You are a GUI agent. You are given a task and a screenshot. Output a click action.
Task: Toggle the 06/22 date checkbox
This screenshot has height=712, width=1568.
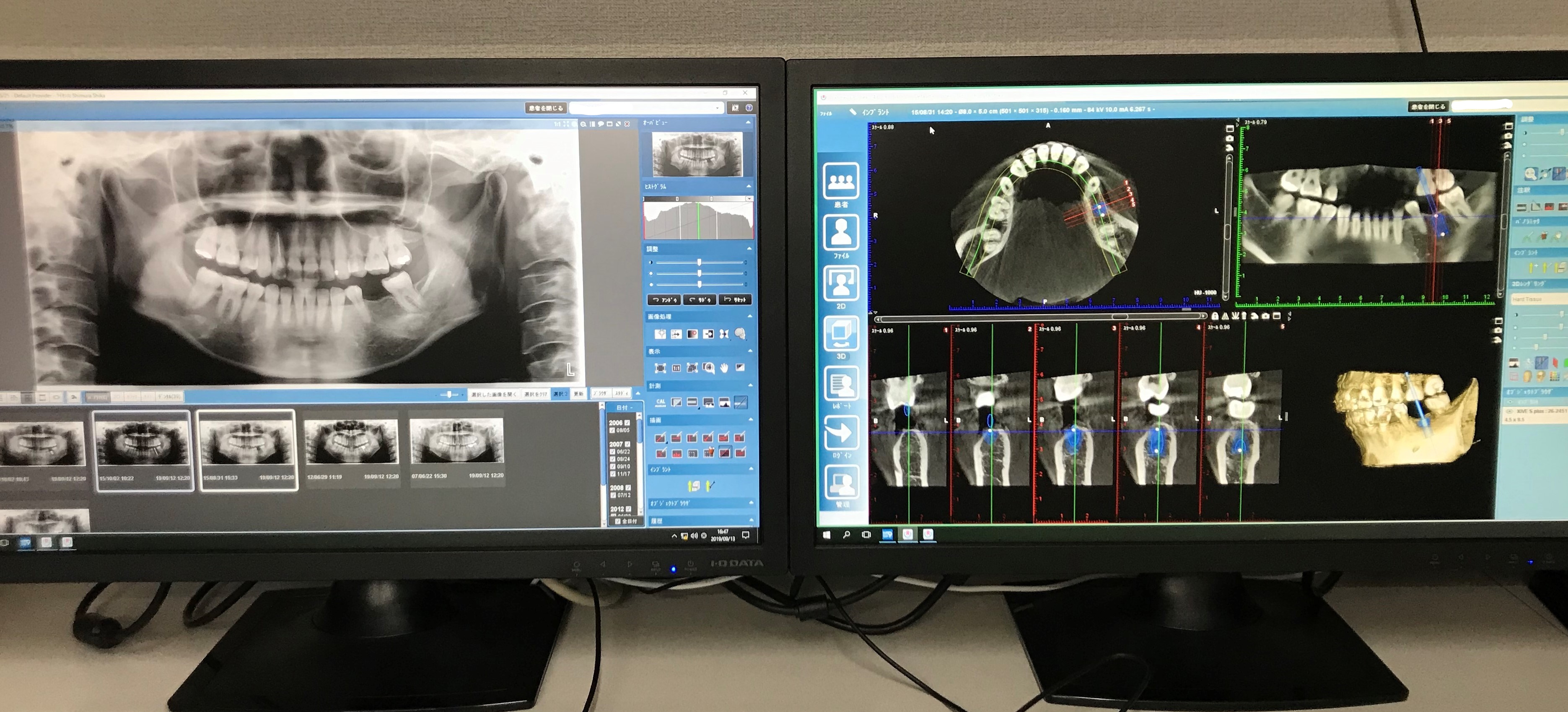click(x=613, y=451)
